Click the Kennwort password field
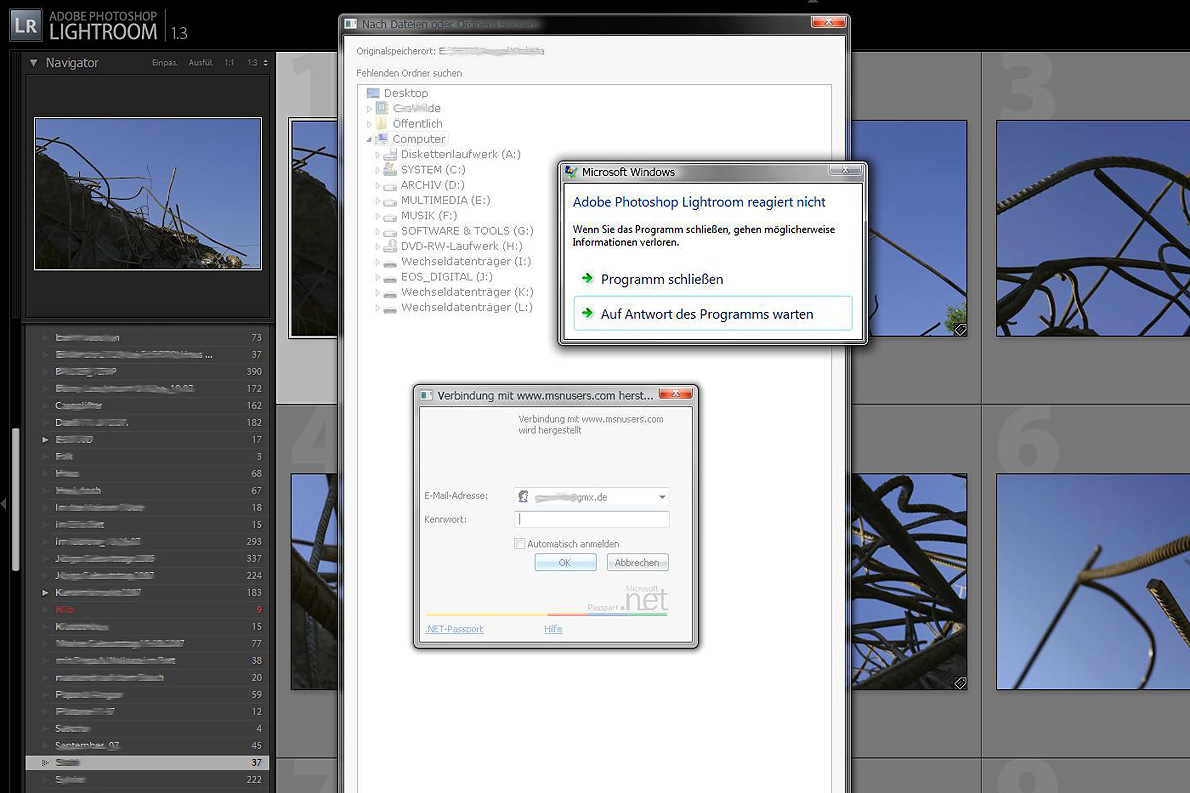 592,519
